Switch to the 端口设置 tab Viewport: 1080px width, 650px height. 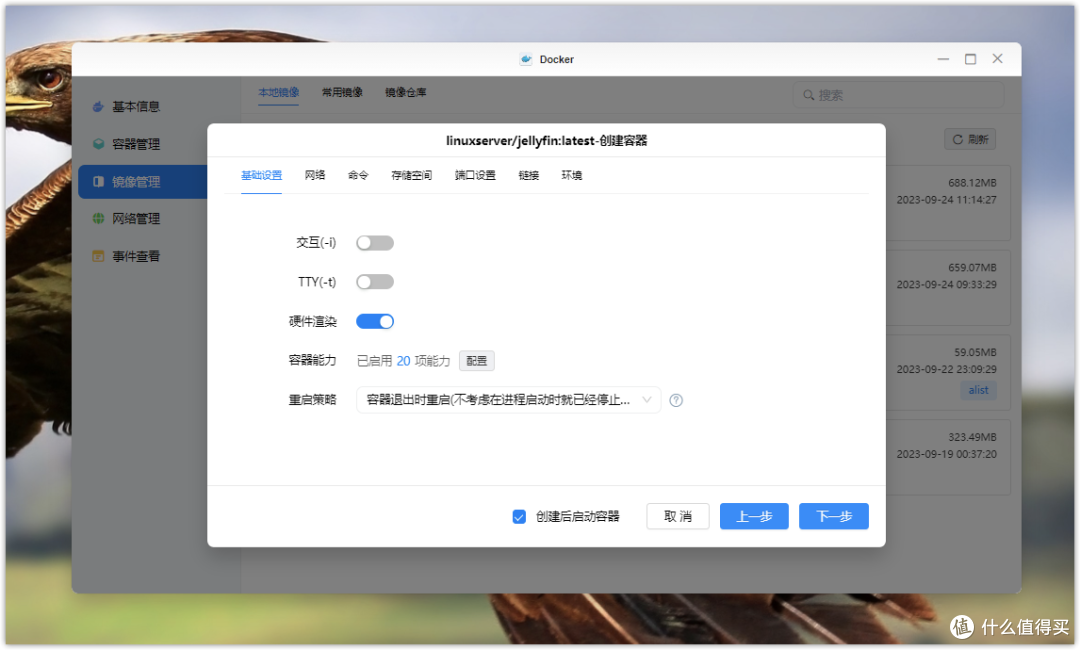coord(475,176)
